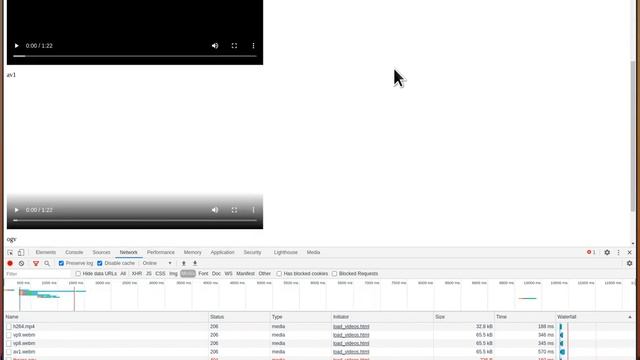Open the Lighthouse tab
The height and width of the screenshot is (360, 640).
[x=286, y=252]
